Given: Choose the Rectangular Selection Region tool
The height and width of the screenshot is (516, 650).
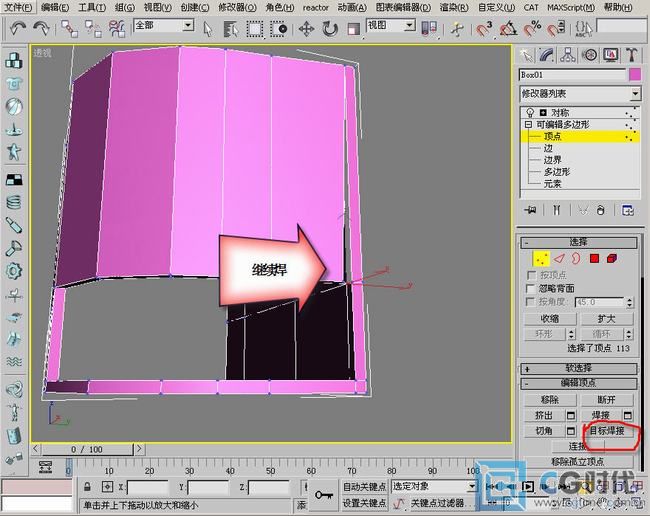Looking at the screenshot, I should [255, 29].
